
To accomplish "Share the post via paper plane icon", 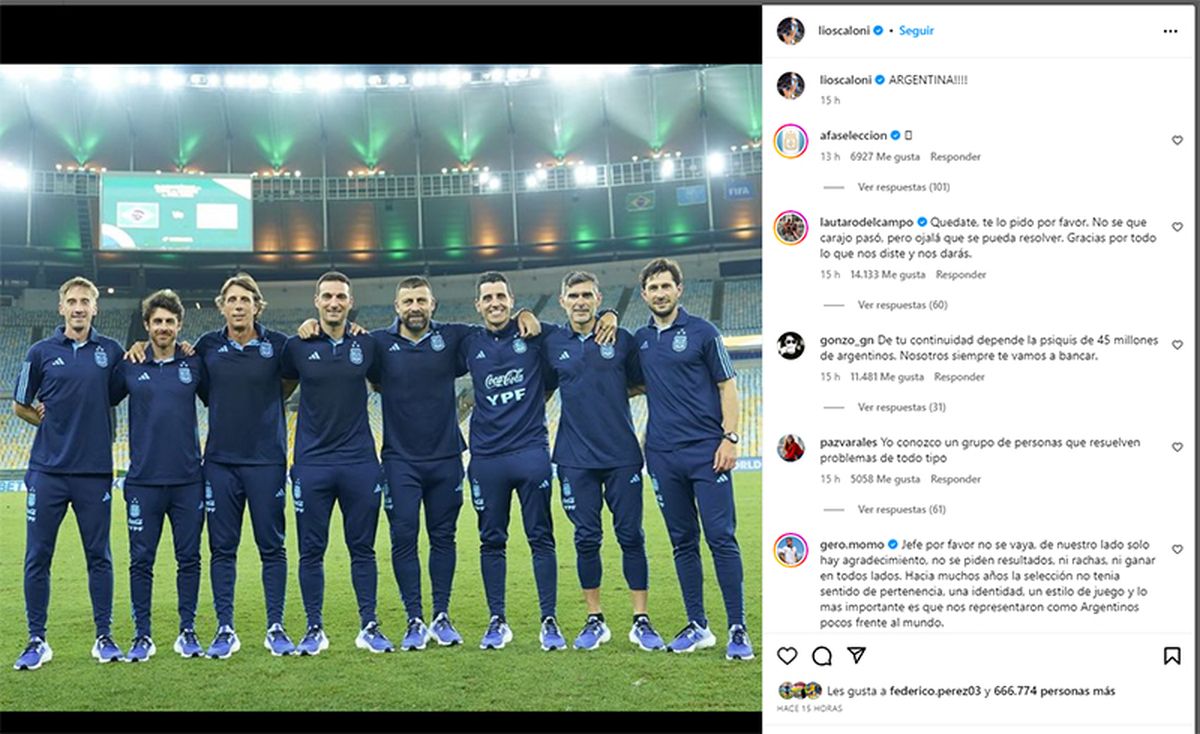I will [856, 655].
